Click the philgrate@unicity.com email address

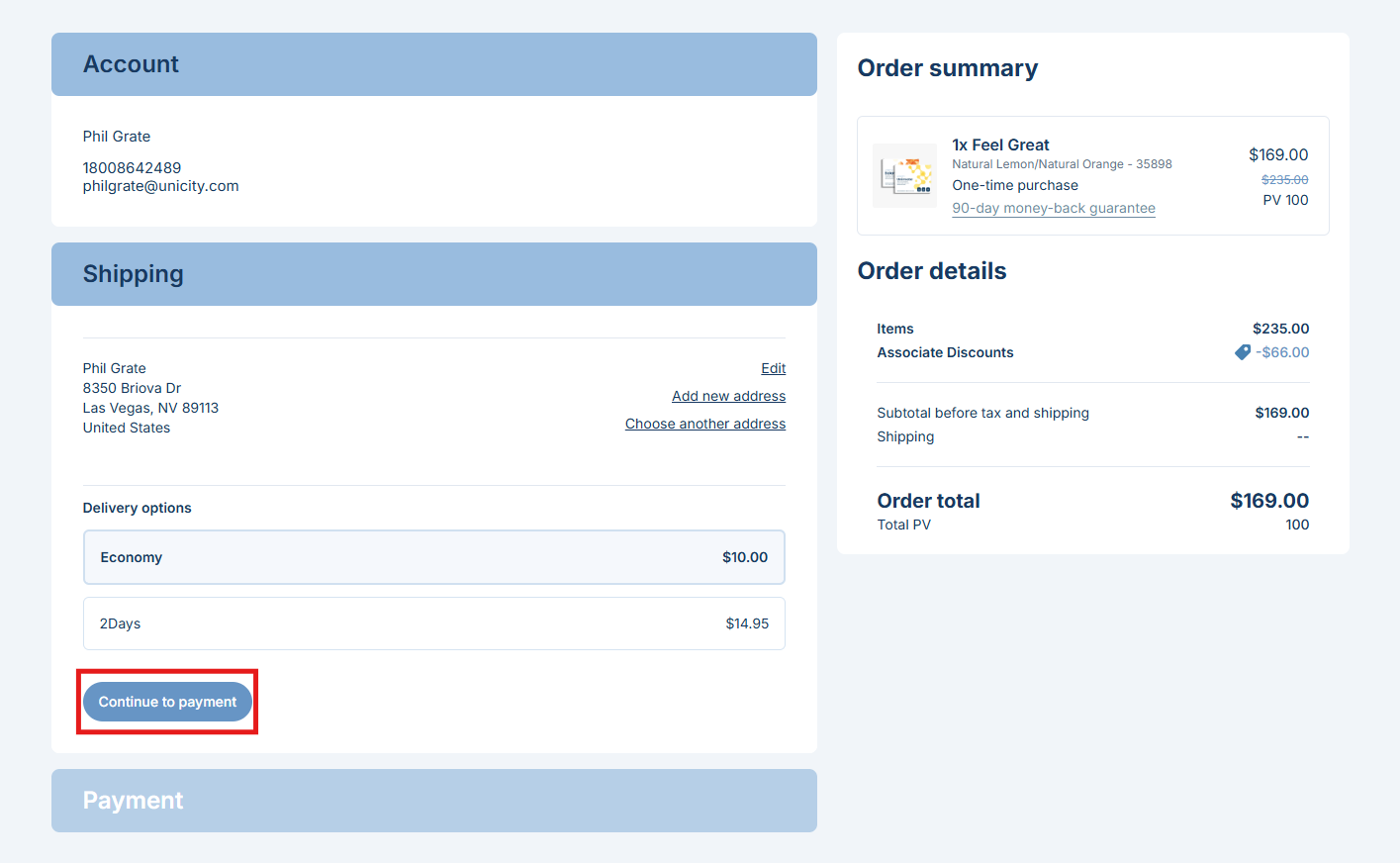click(160, 186)
